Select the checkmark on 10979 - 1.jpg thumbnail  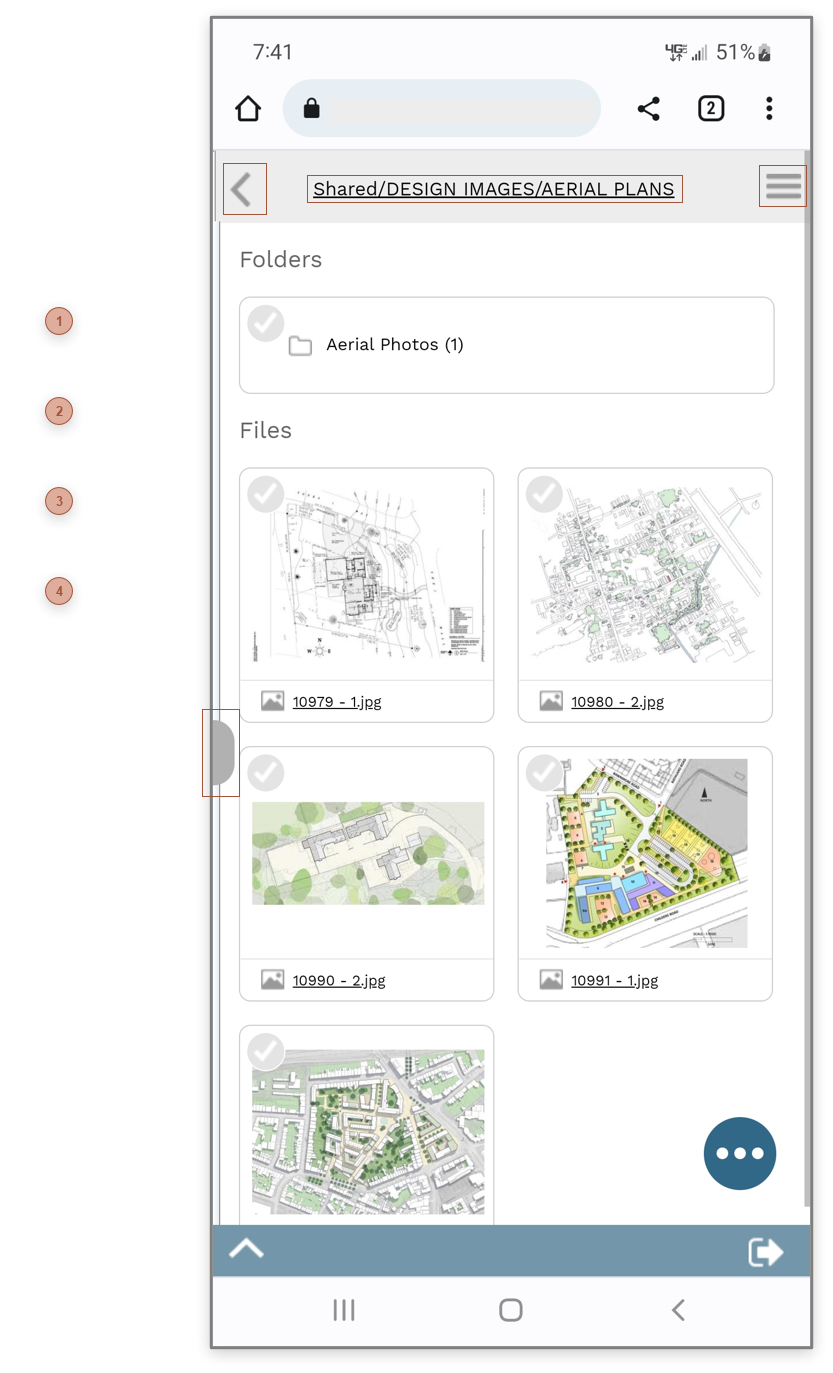click(x=265, y=494)
